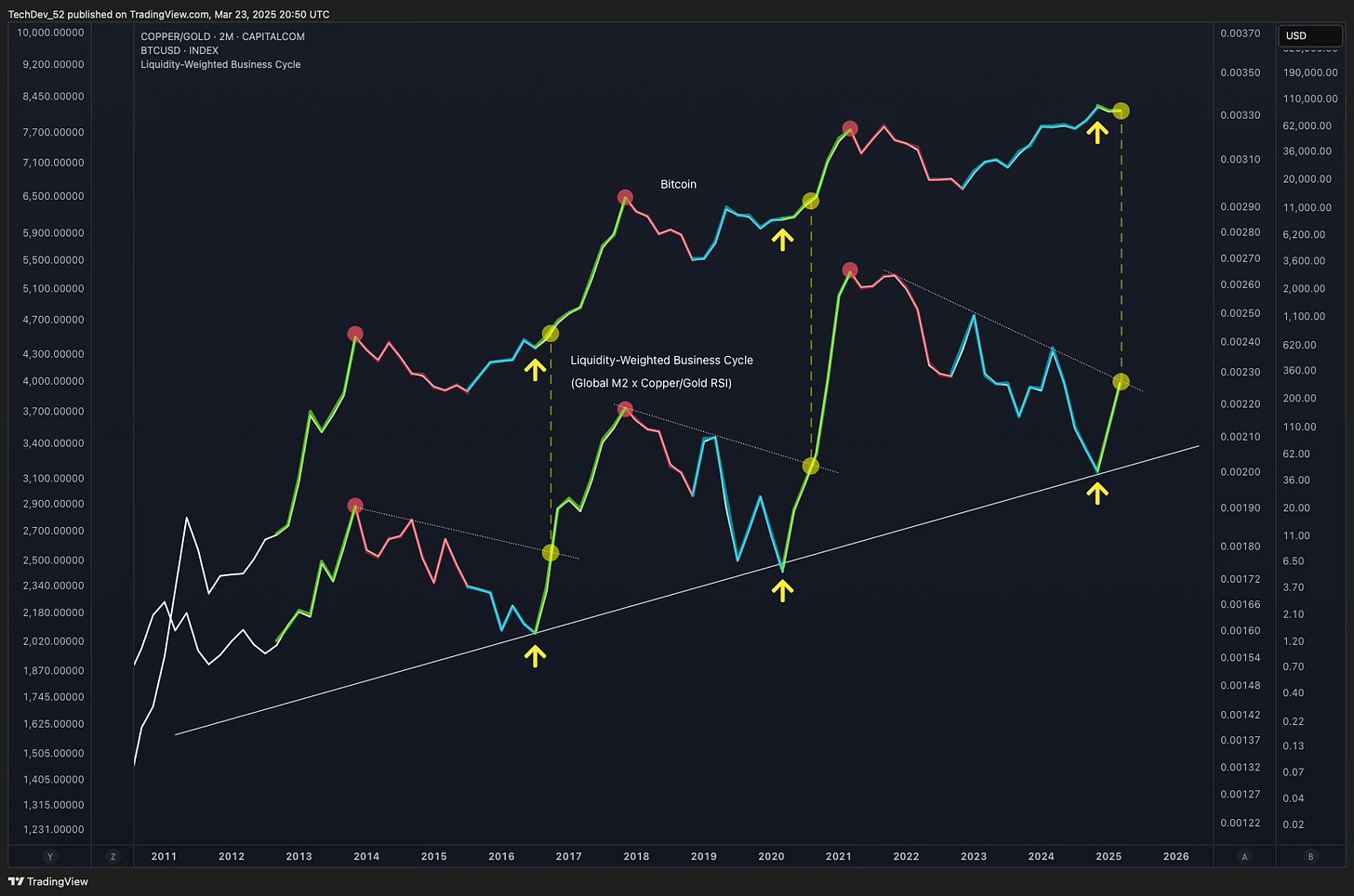
Task: Click the 0.00330 price label on the right axis
Action: (x=1241, y=115)
